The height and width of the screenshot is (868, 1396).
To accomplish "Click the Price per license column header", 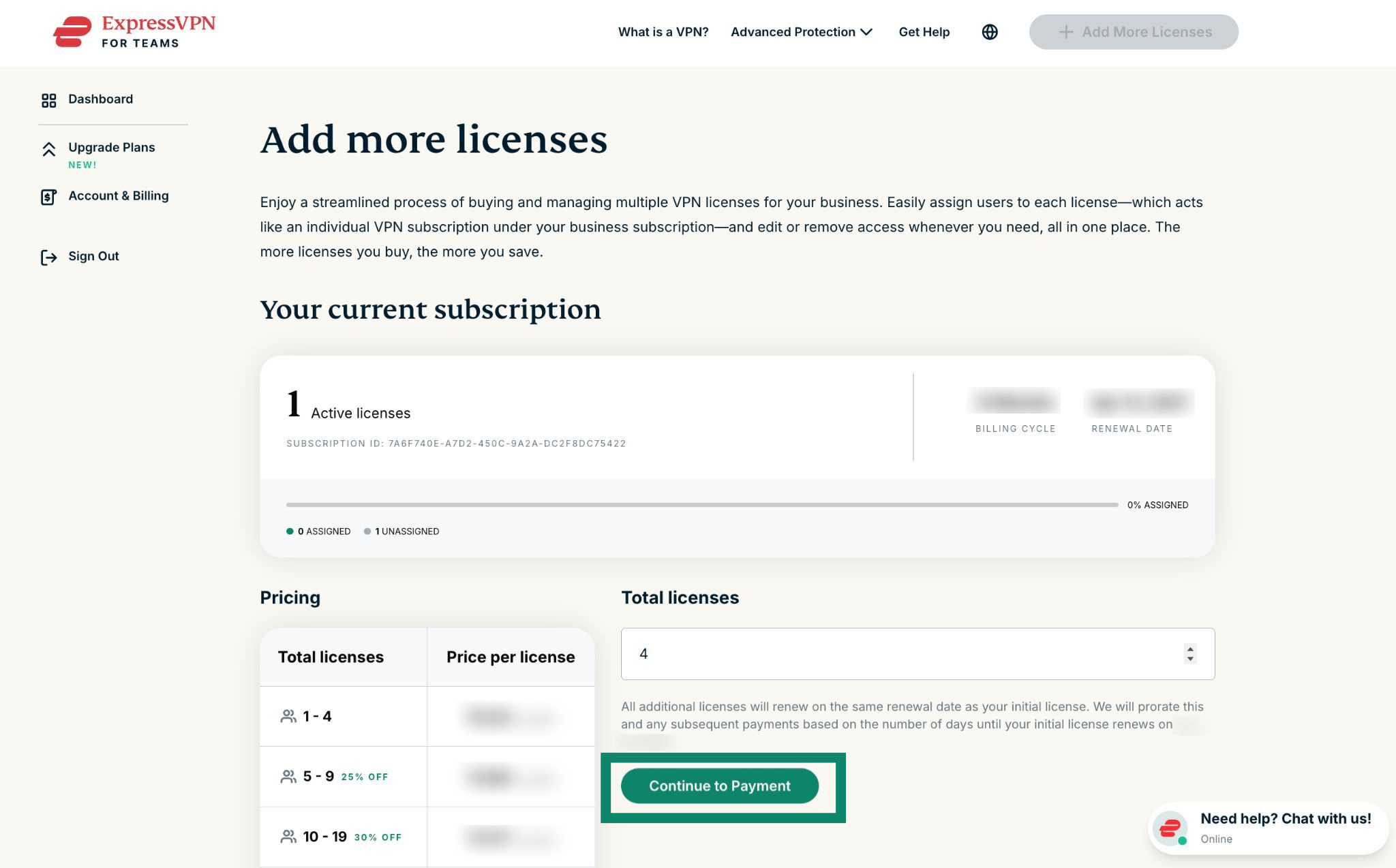I will [x=511, y=657].
